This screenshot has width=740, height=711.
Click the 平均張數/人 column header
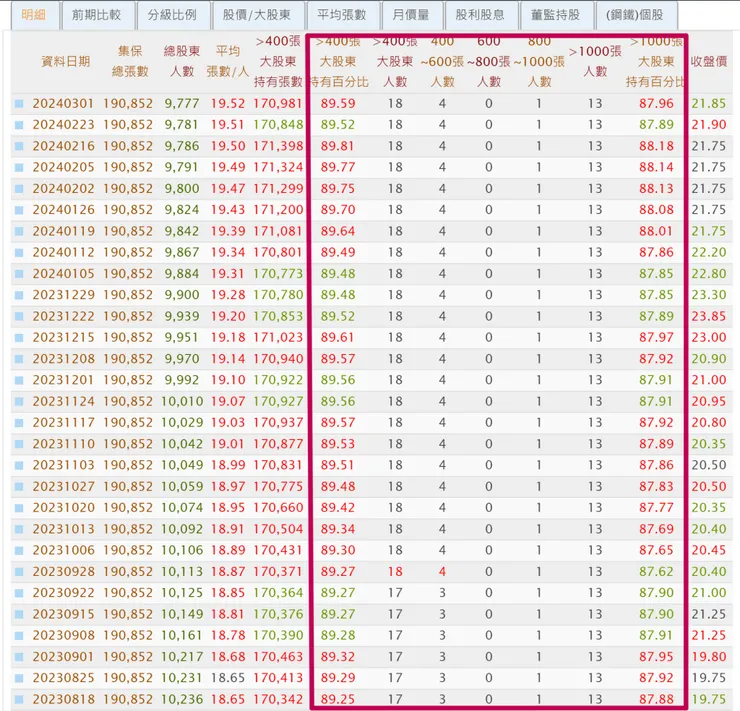227,61
